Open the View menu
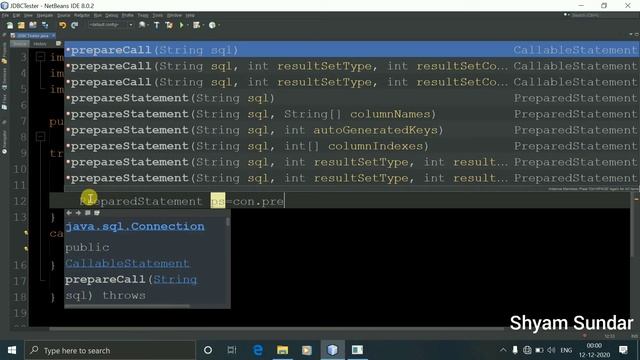This screenshot has width=640, height=360. point(28,15)
